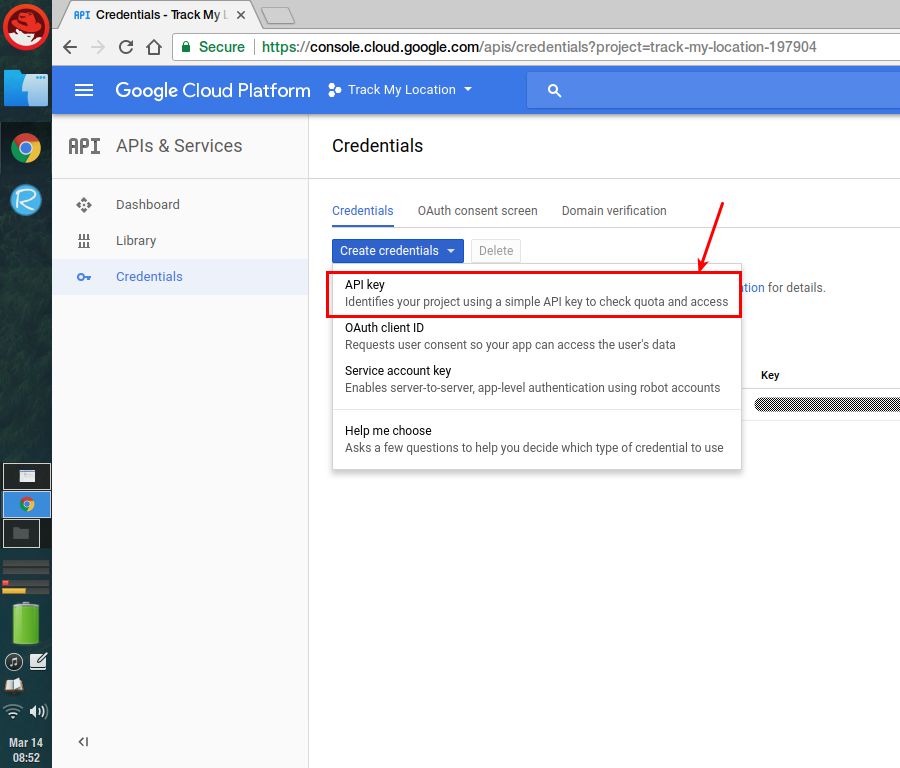Expand the Create credentials dropdown button
The height and width of the screenshot is (768, 900).
click(x=398, y=251)
